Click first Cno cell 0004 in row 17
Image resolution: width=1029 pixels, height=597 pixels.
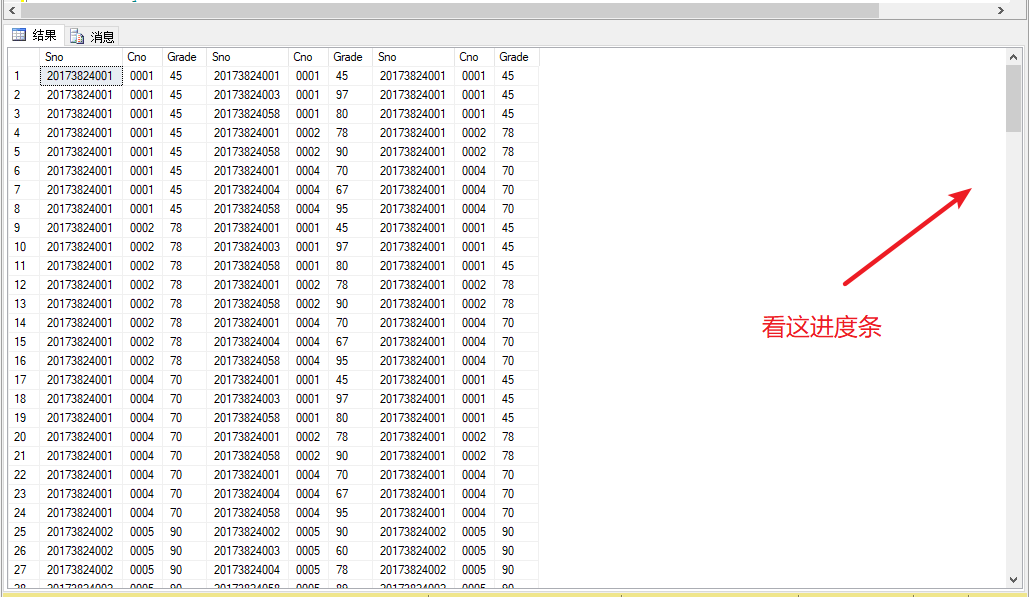(142, 380)
